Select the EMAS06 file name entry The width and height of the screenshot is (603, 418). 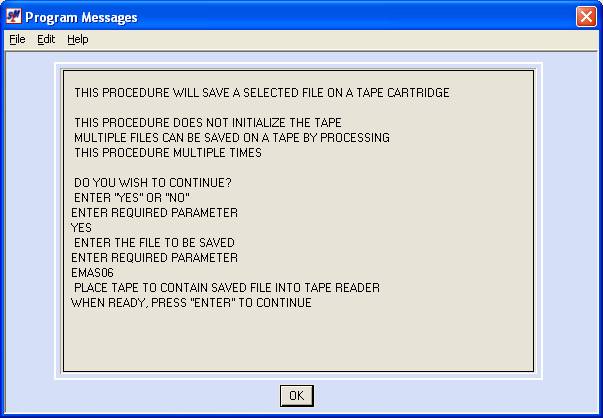93,273
